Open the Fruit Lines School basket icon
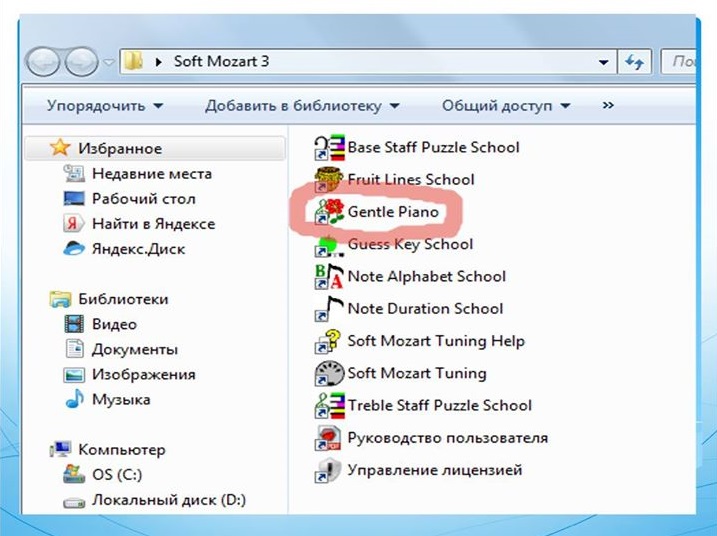Viewport: 717px width, 536px height. [x=328, y=179]
